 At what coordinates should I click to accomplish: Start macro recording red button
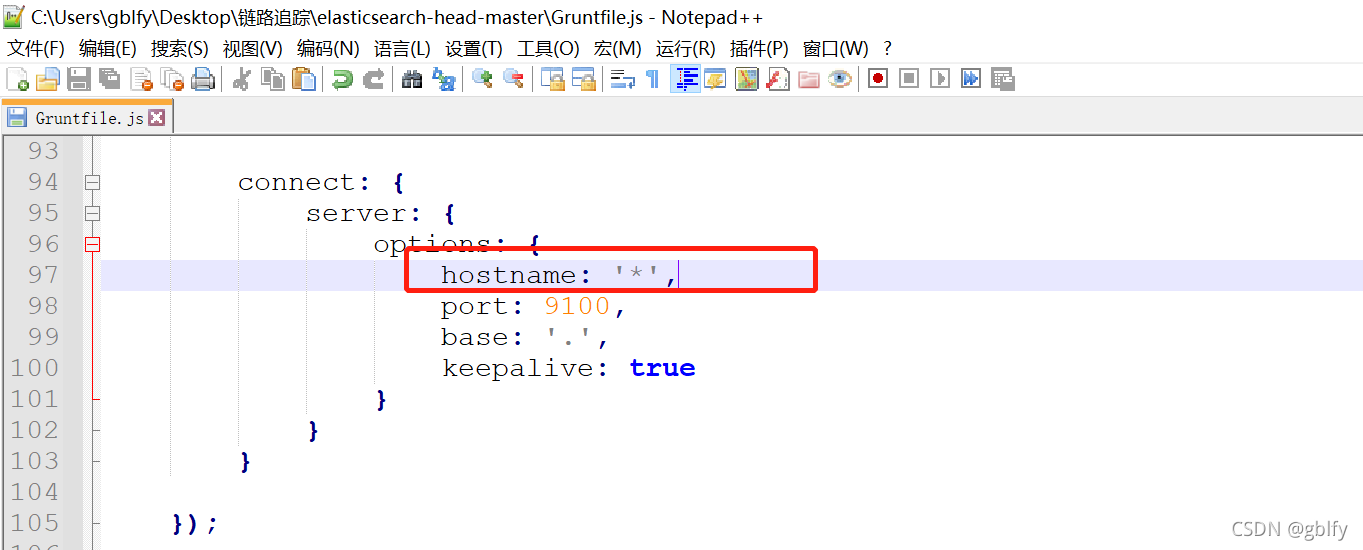(x=878, y=79)
